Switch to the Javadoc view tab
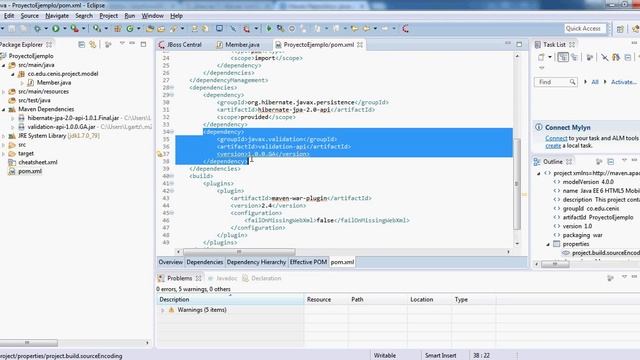Image resolution: width=640 pixels, height=360 pixels. pyautogui.click(x=222, y=278)
